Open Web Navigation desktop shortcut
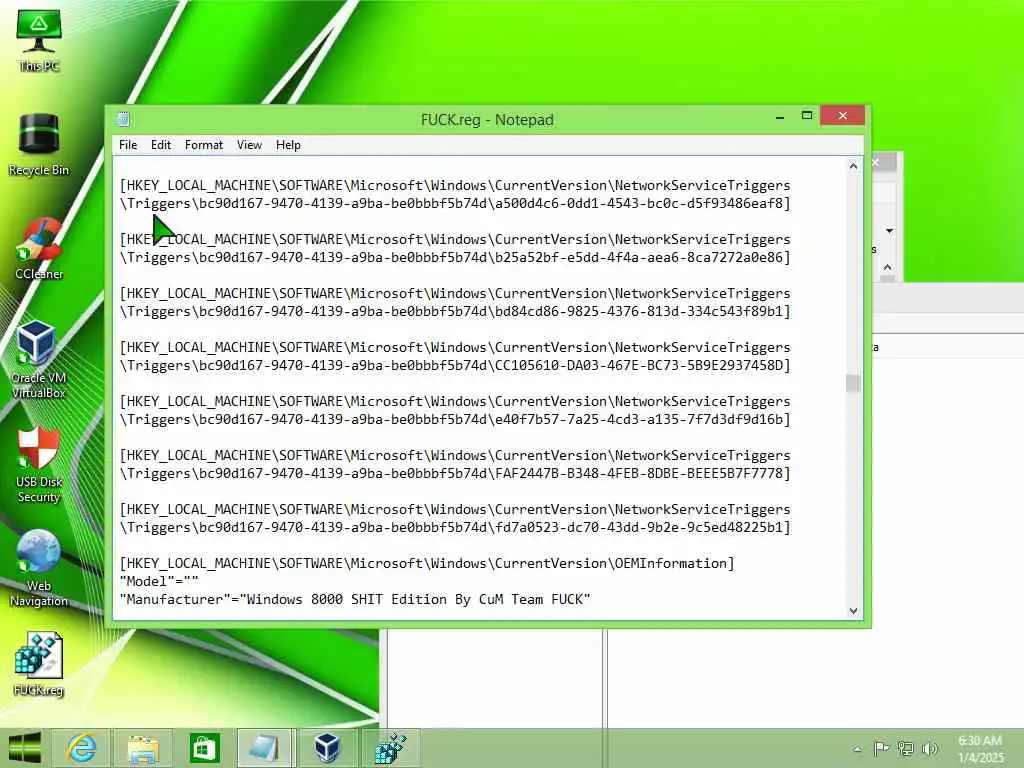The width and height of the screenshot is (1024, 768). click(x=39, y=568)
